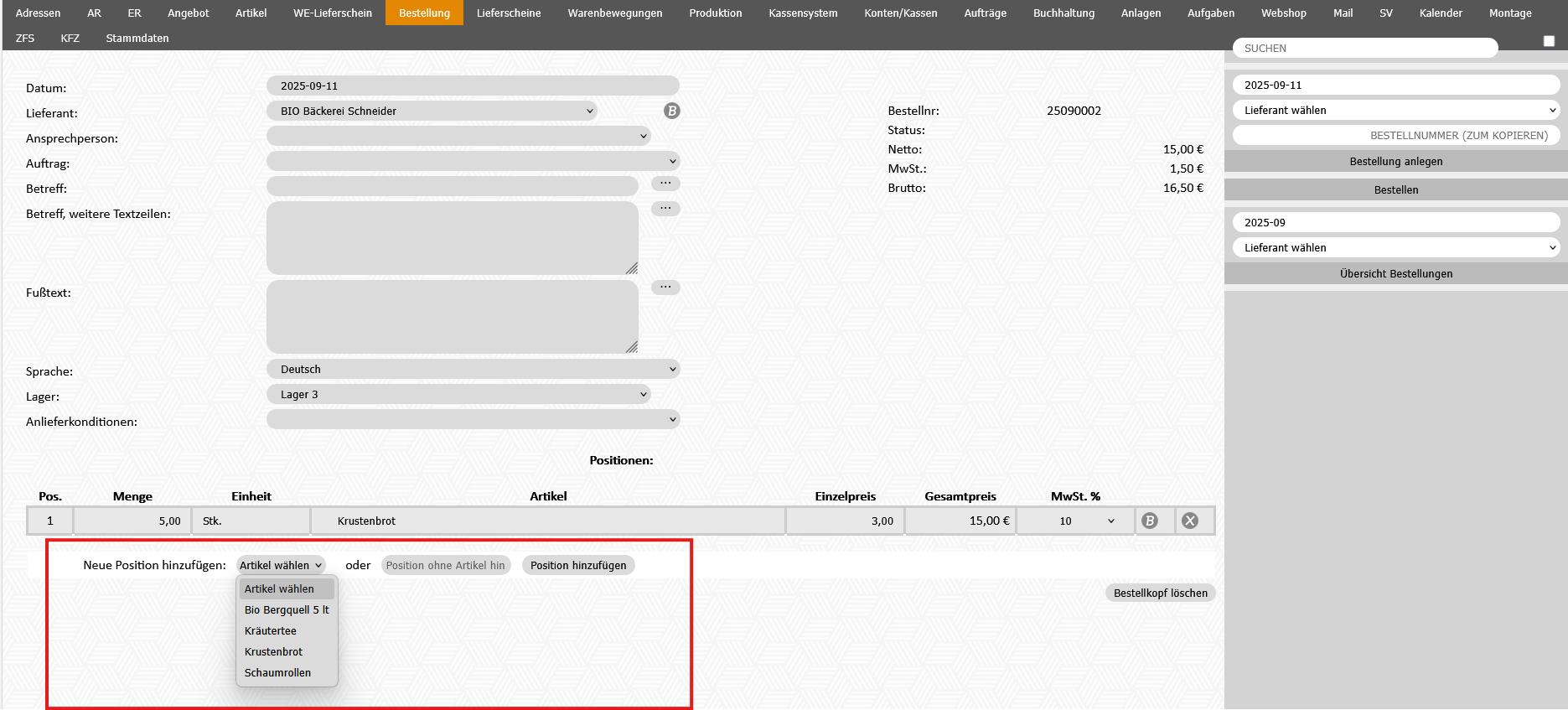The image size is (1568, 710).
Task: Open the MwSt. % dropdown in position 1
Action: click(1075, 521)
